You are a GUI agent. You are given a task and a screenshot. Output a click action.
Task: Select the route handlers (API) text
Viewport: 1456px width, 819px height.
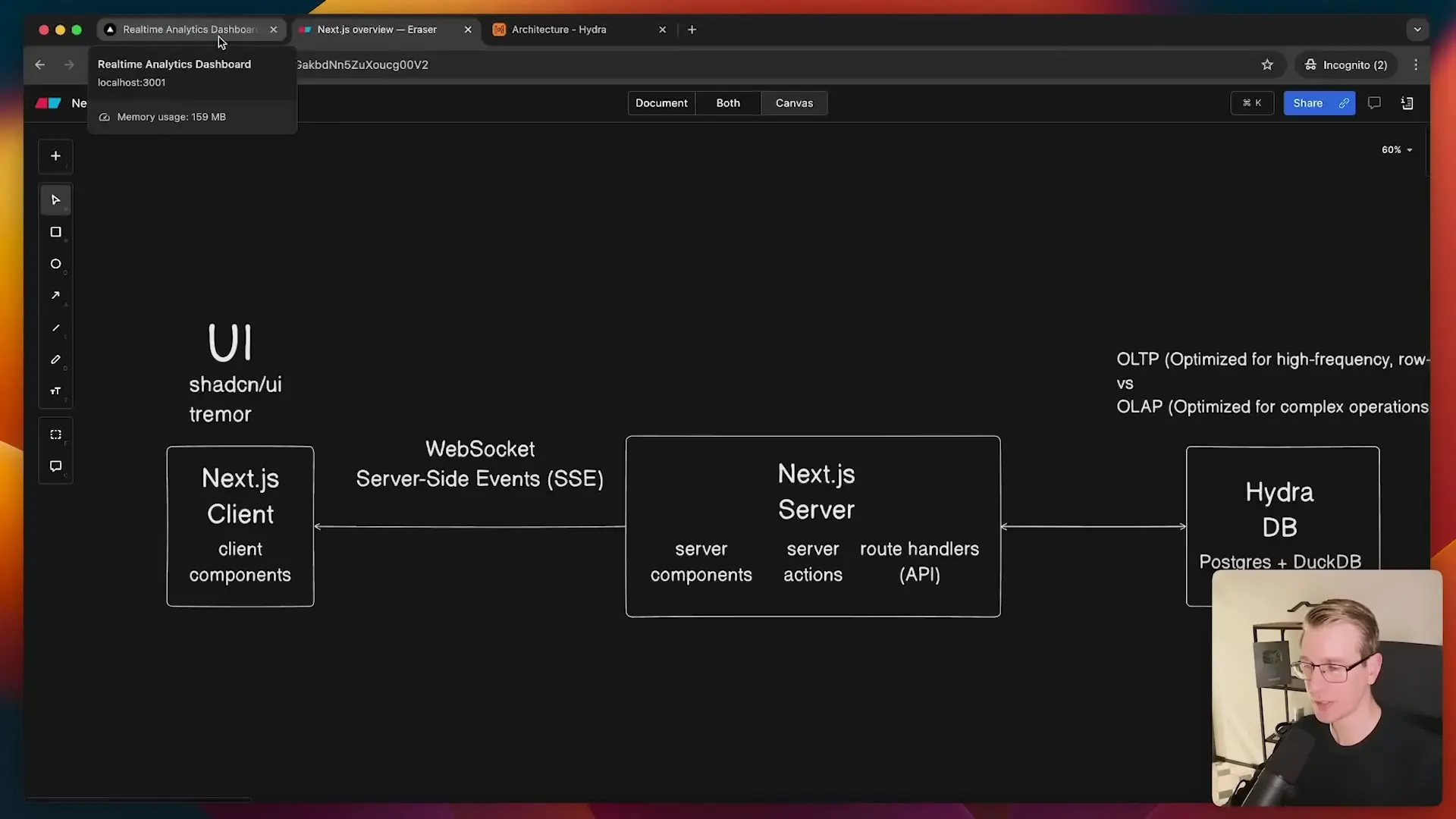[919, 561]
